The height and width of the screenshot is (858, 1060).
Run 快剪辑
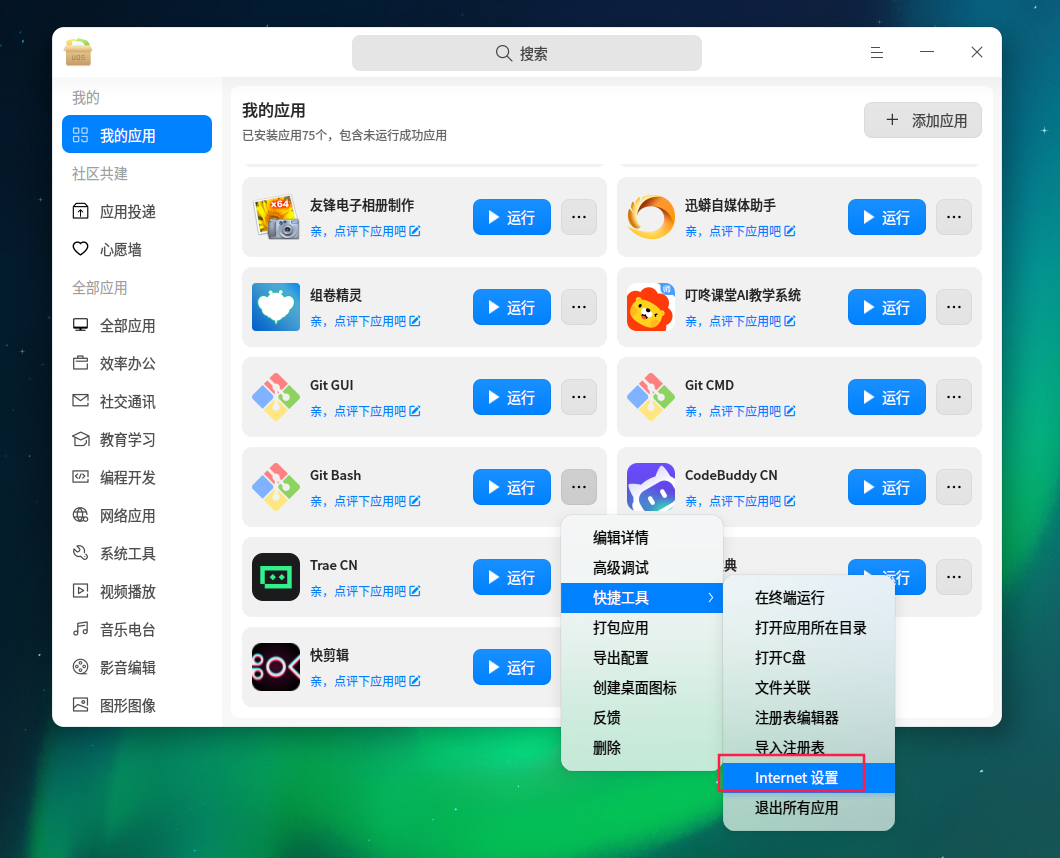pos(512,667)
